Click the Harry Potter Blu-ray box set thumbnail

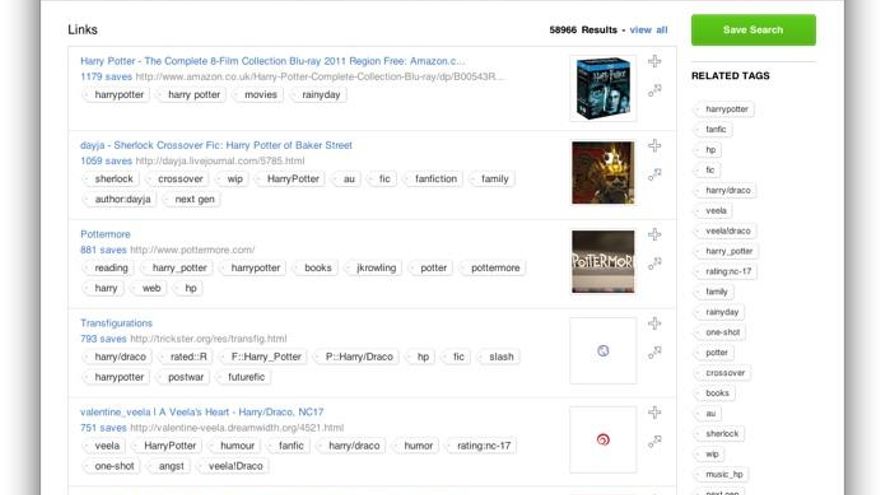[603, 88]
